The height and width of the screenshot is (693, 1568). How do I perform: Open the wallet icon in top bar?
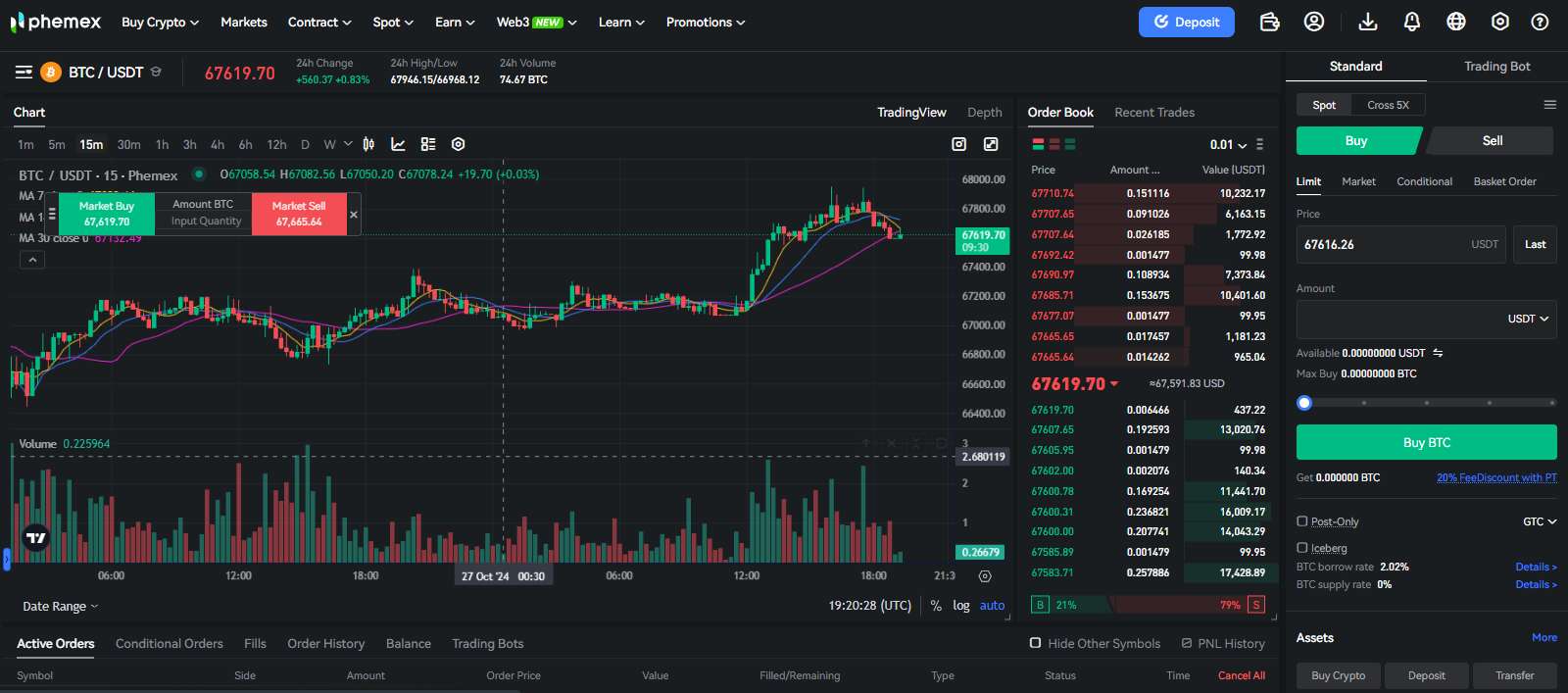[1269, 22]
